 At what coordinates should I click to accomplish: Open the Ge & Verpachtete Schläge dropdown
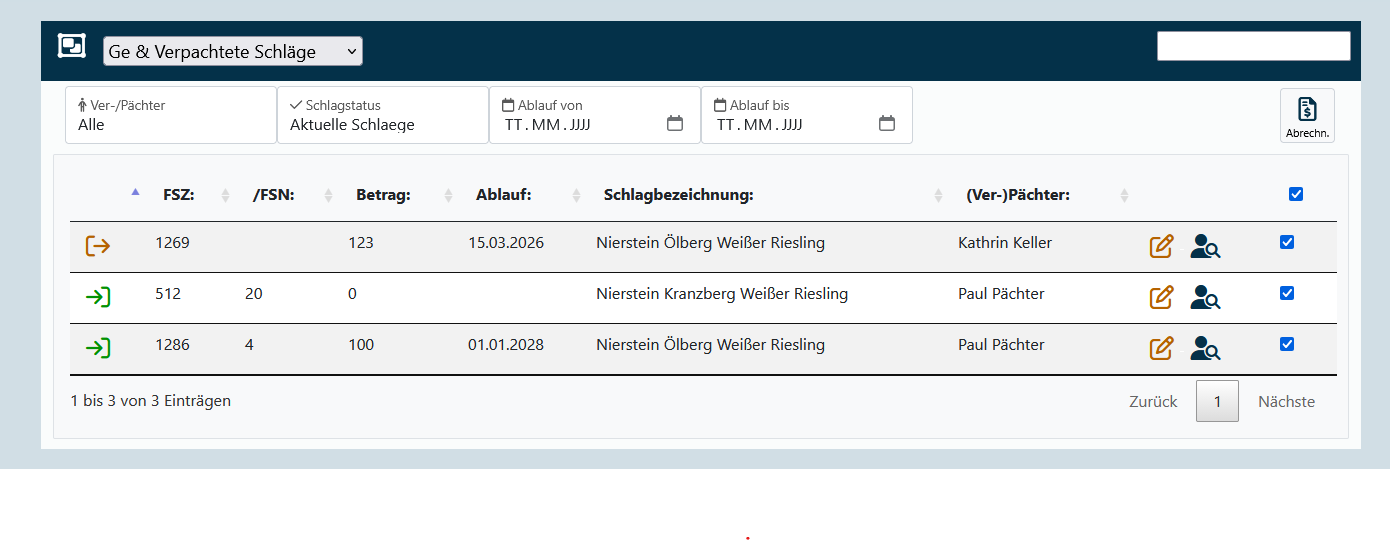[x=232, y=52]
